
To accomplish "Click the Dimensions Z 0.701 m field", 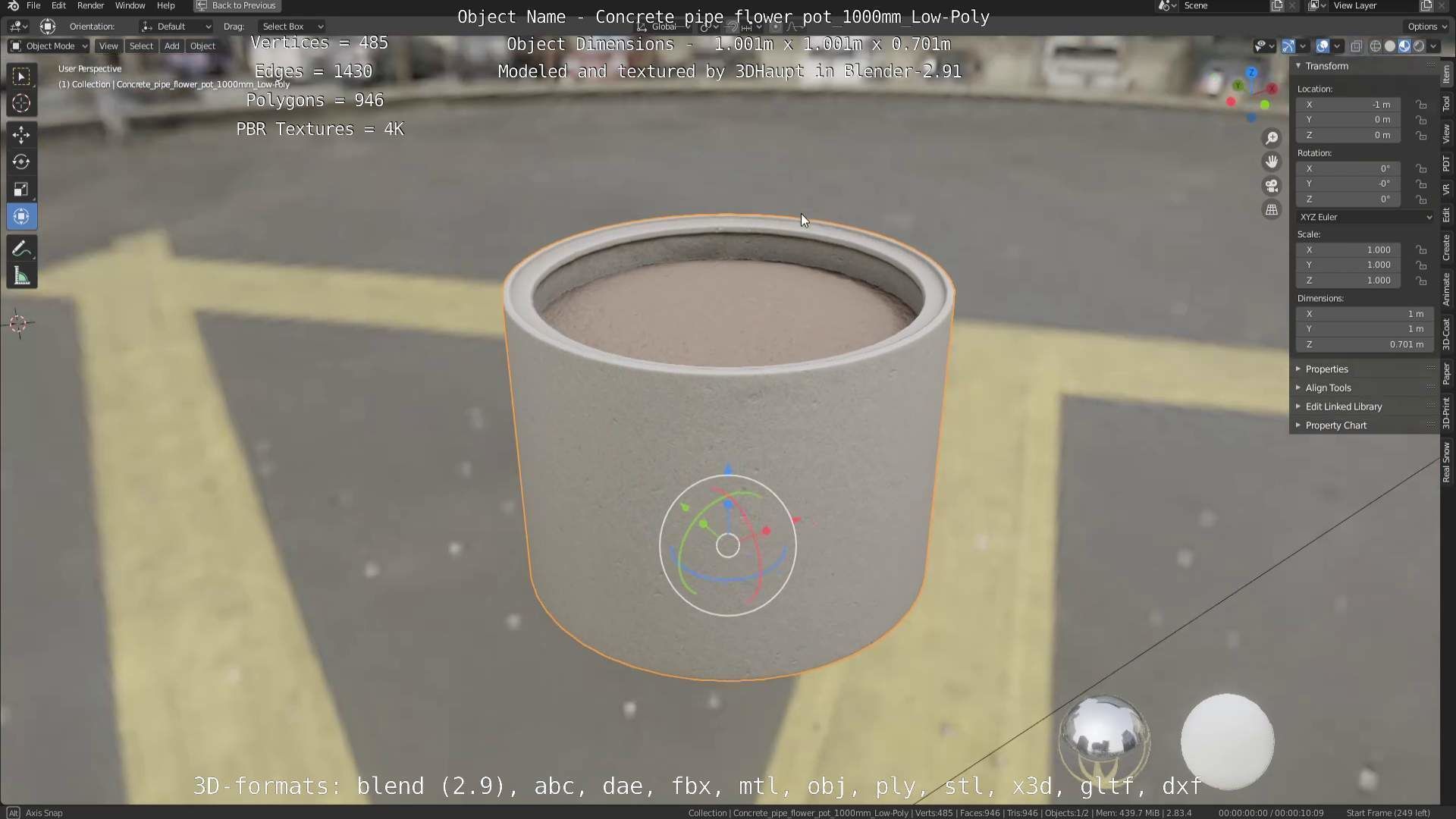I will point(1365,344).
